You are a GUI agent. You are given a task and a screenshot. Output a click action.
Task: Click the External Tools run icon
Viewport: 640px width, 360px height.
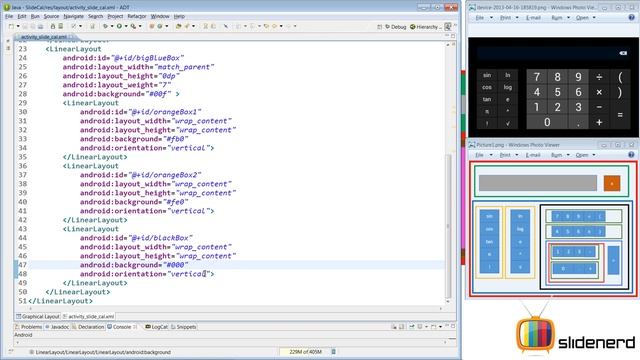pyautogui.click(x=133, y=27)
